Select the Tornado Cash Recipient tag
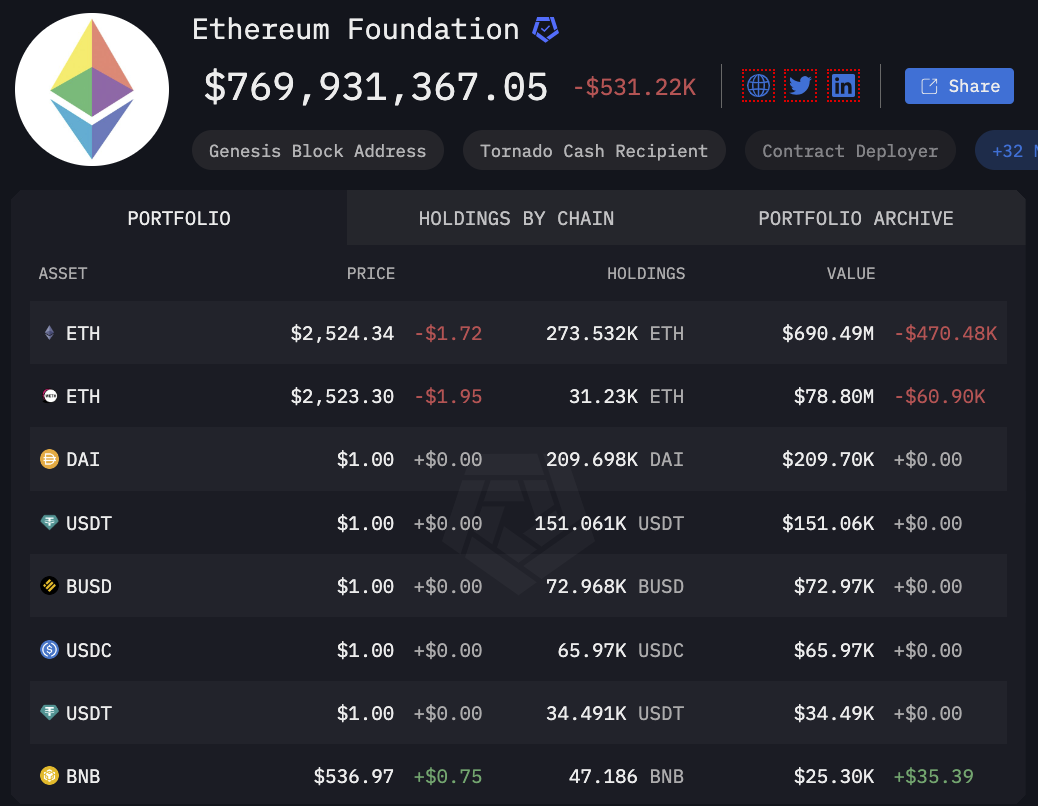This screenshot has width=1038, height=806. tap(594, 150)
